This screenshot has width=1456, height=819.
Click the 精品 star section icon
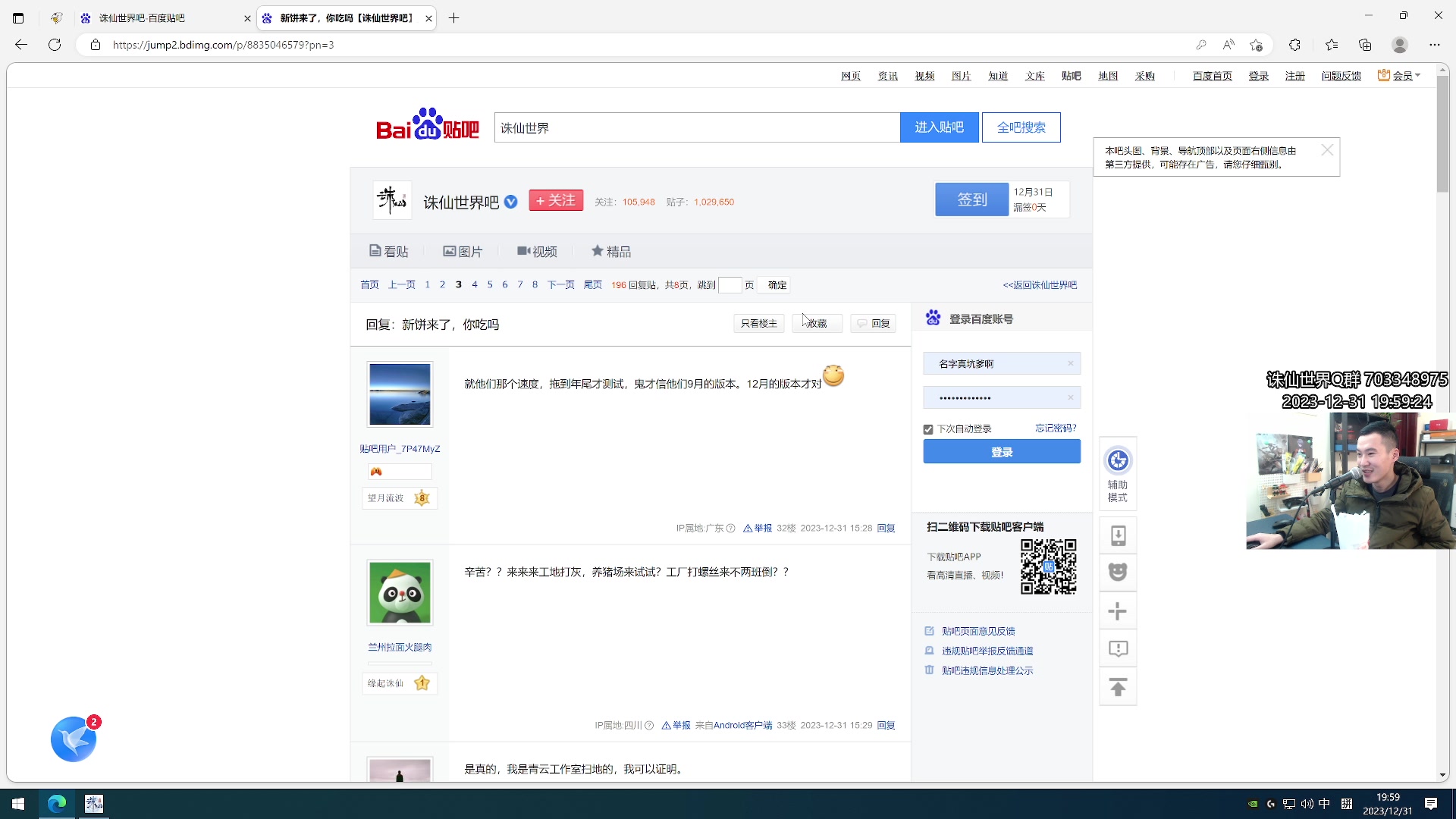click(x=598, y=251)
